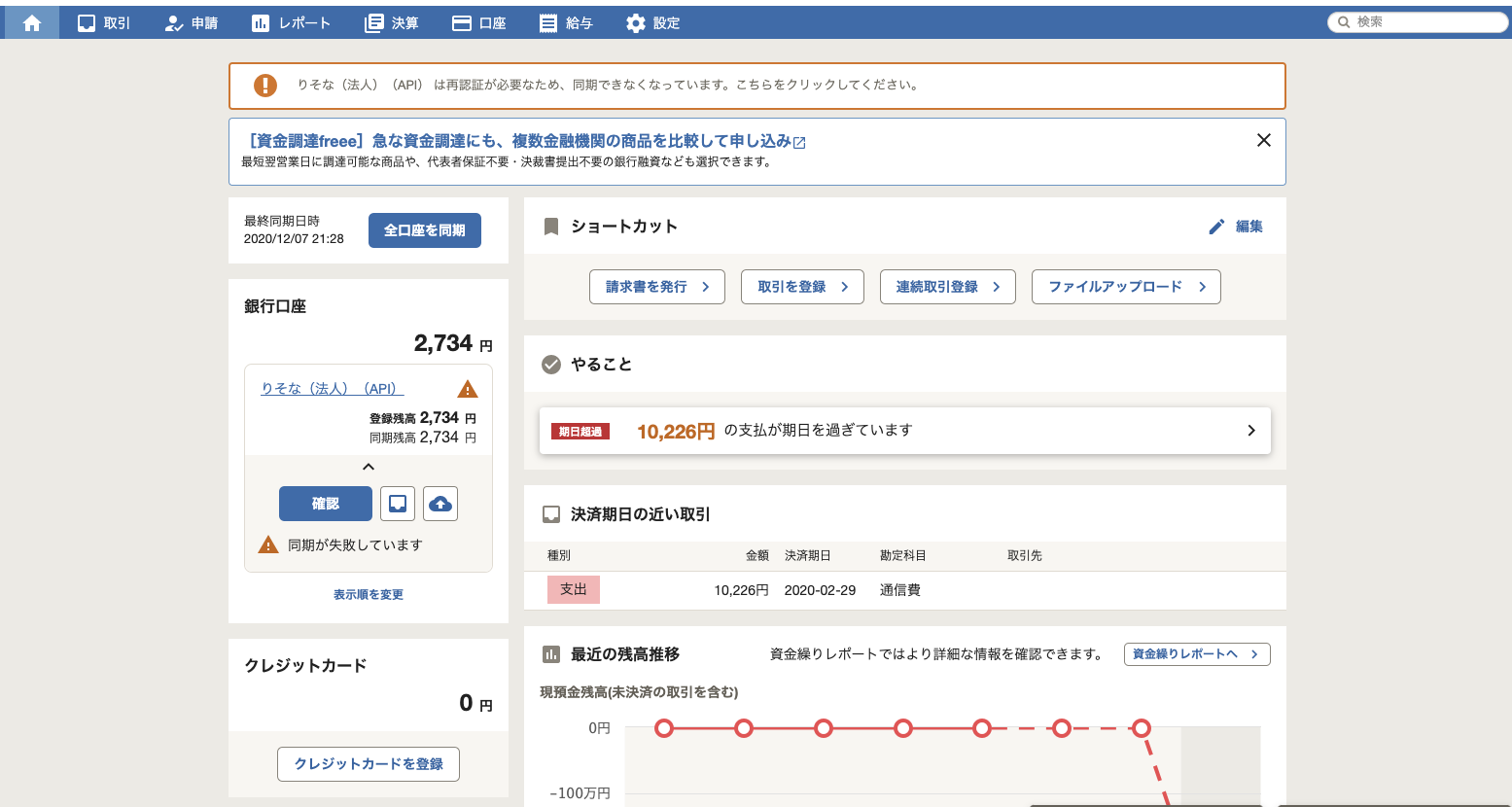Open the 設定 menu

click(652, 23)
